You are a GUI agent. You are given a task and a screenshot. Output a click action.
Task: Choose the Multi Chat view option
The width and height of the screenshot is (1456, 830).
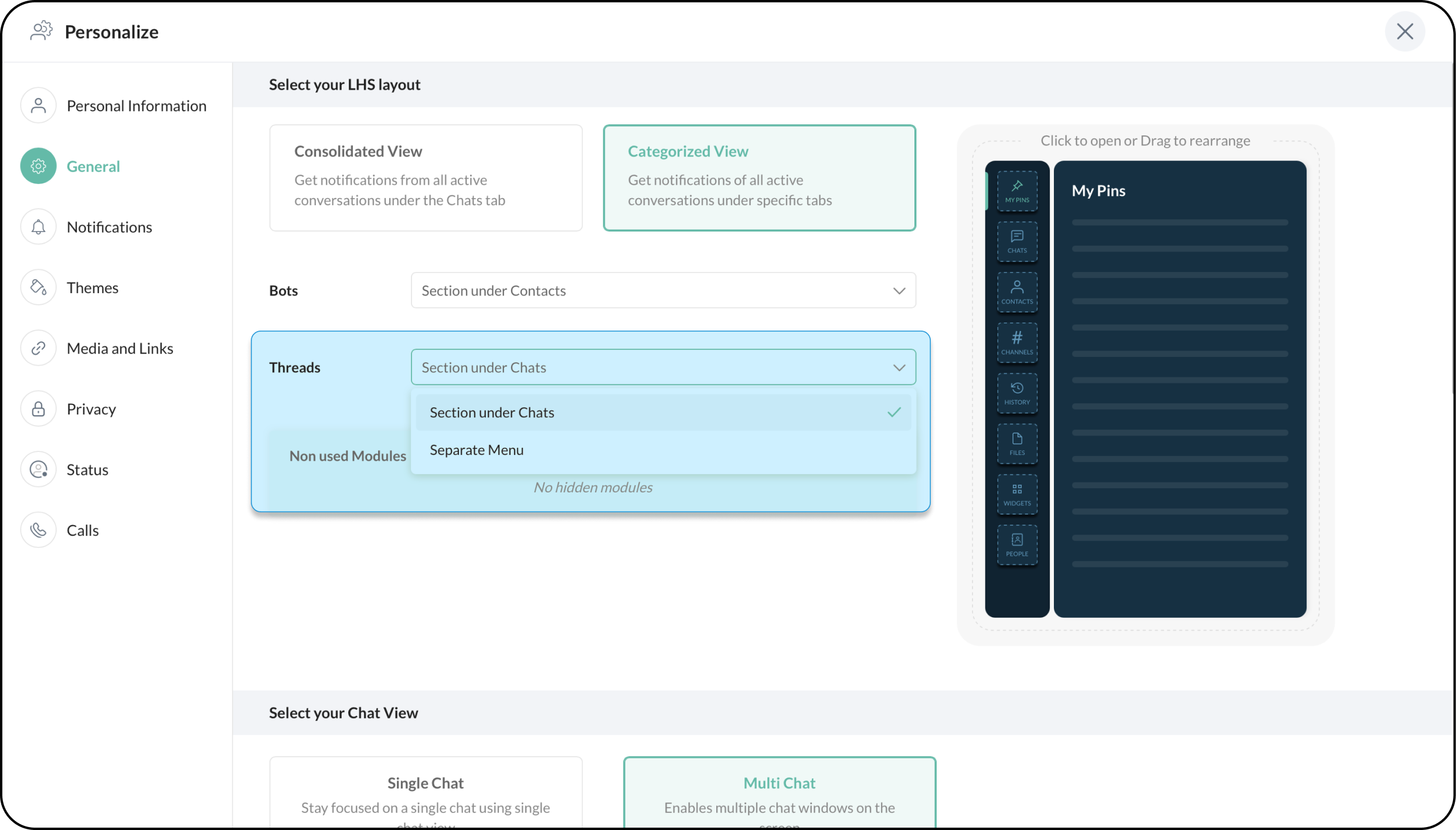click(779, 794)
